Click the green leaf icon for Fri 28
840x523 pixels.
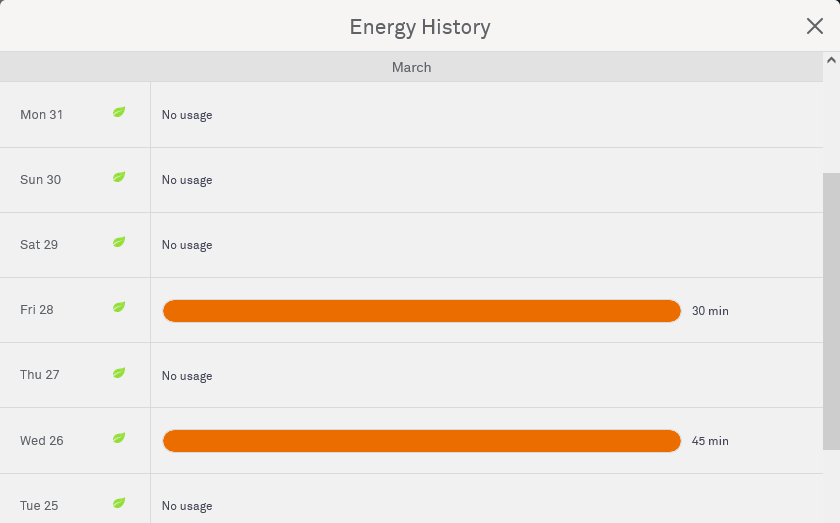(119, 307)
